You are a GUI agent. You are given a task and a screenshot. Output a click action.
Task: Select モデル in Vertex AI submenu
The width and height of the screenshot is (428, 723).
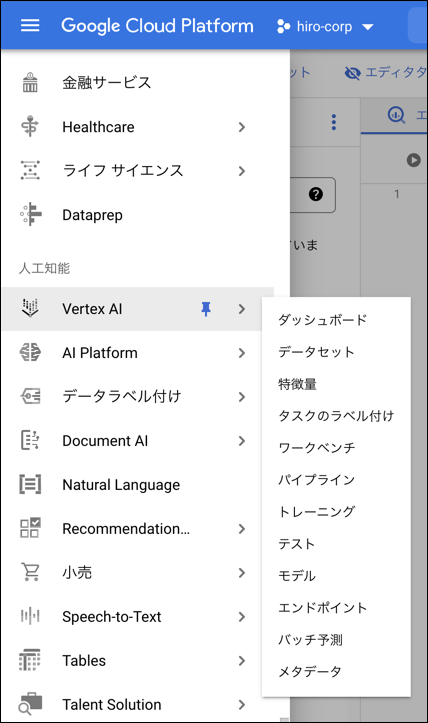[297, 575]
